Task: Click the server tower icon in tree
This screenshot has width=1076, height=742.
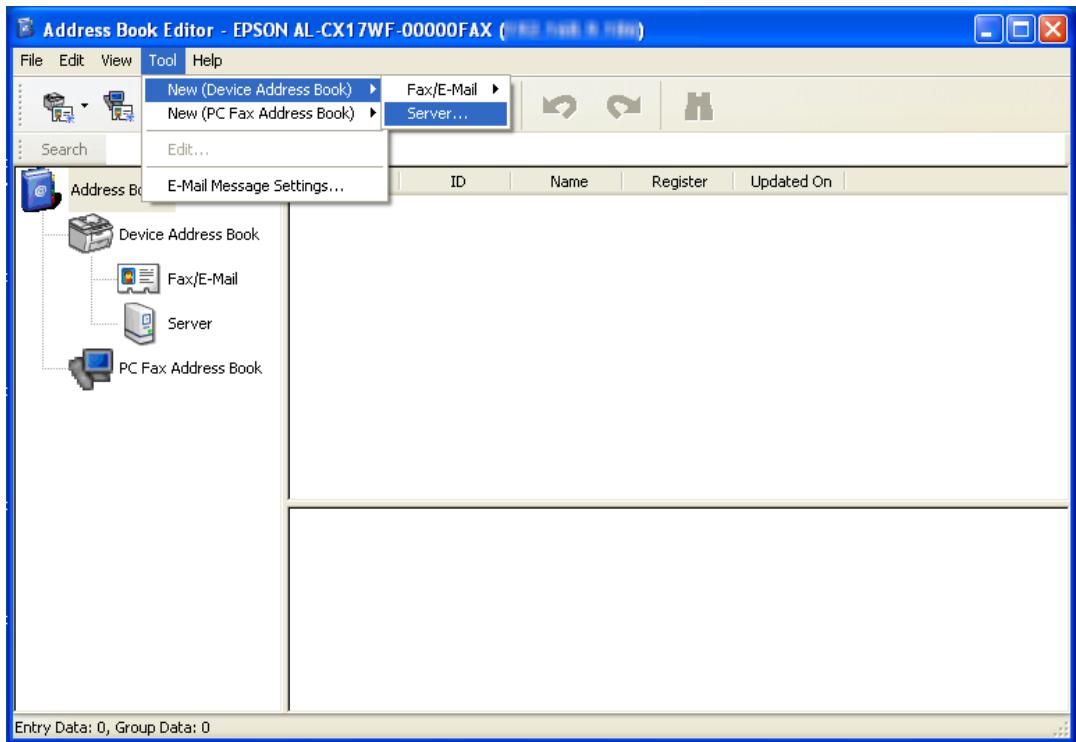Action: 139,323
